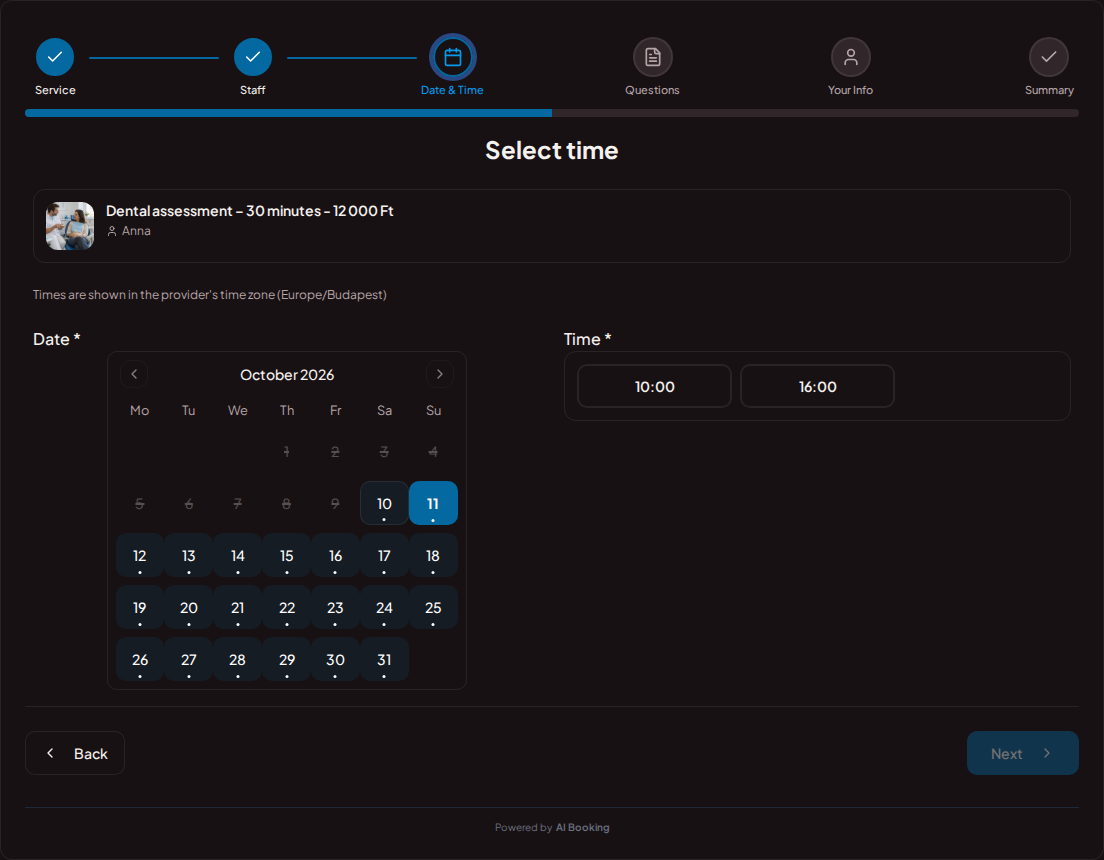The height and width of the screenshot is (860, 1104).
Task: Click the Date & Time step label
Action: coord(452,90)
